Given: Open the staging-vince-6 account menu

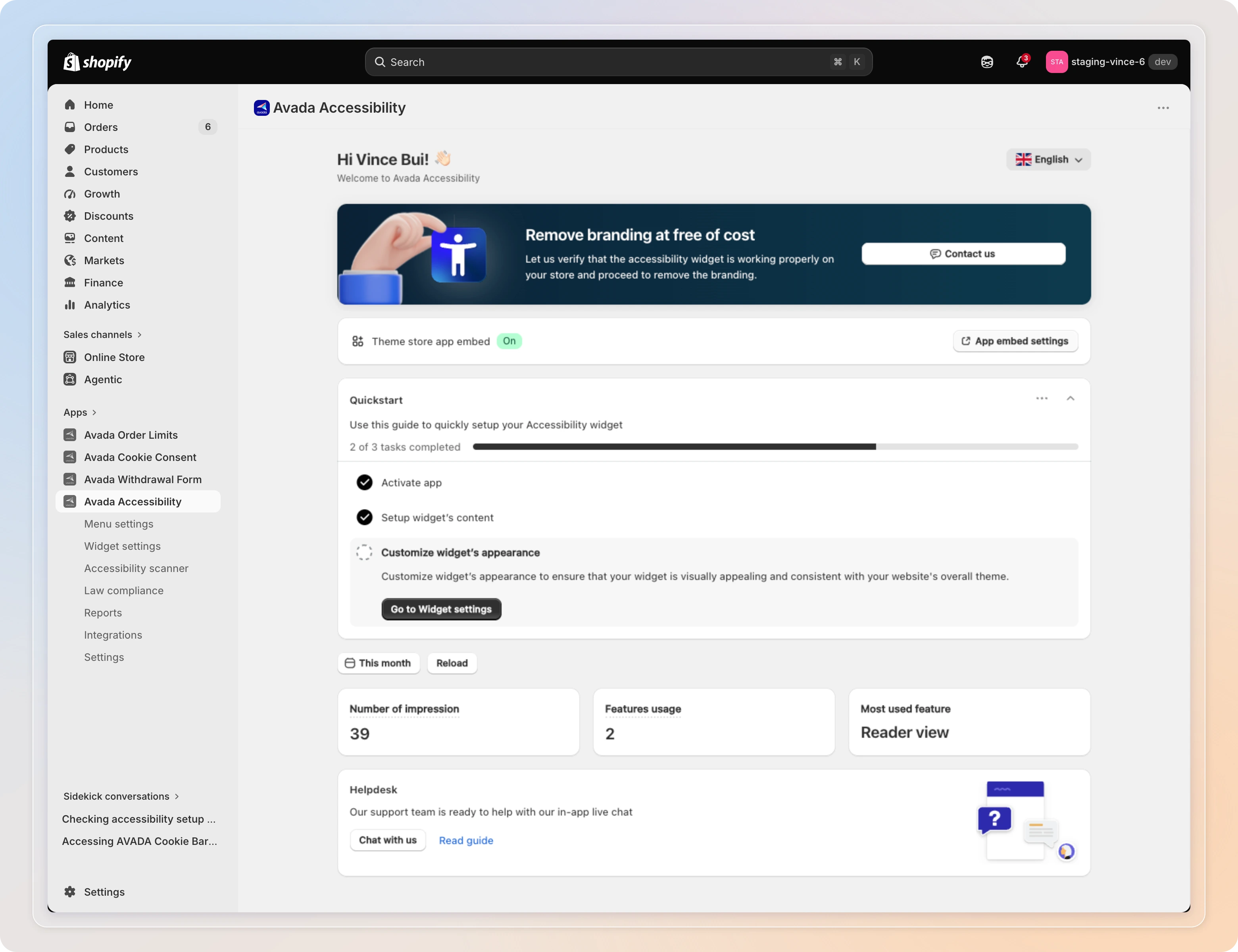Looking at the screenshot, I should [x=1111, y=62].
